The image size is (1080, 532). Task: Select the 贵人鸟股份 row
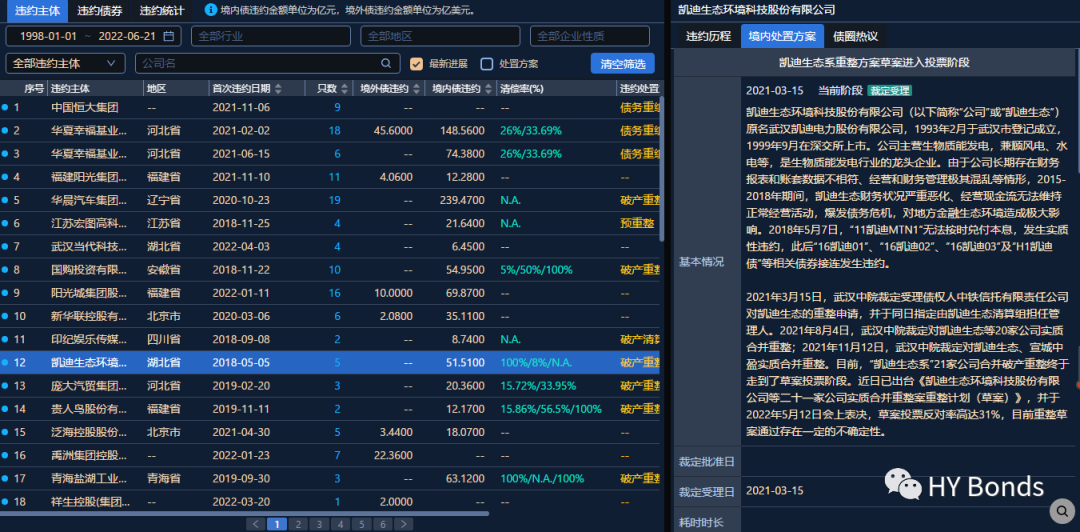pyautogui.click(x=331, y=409)
